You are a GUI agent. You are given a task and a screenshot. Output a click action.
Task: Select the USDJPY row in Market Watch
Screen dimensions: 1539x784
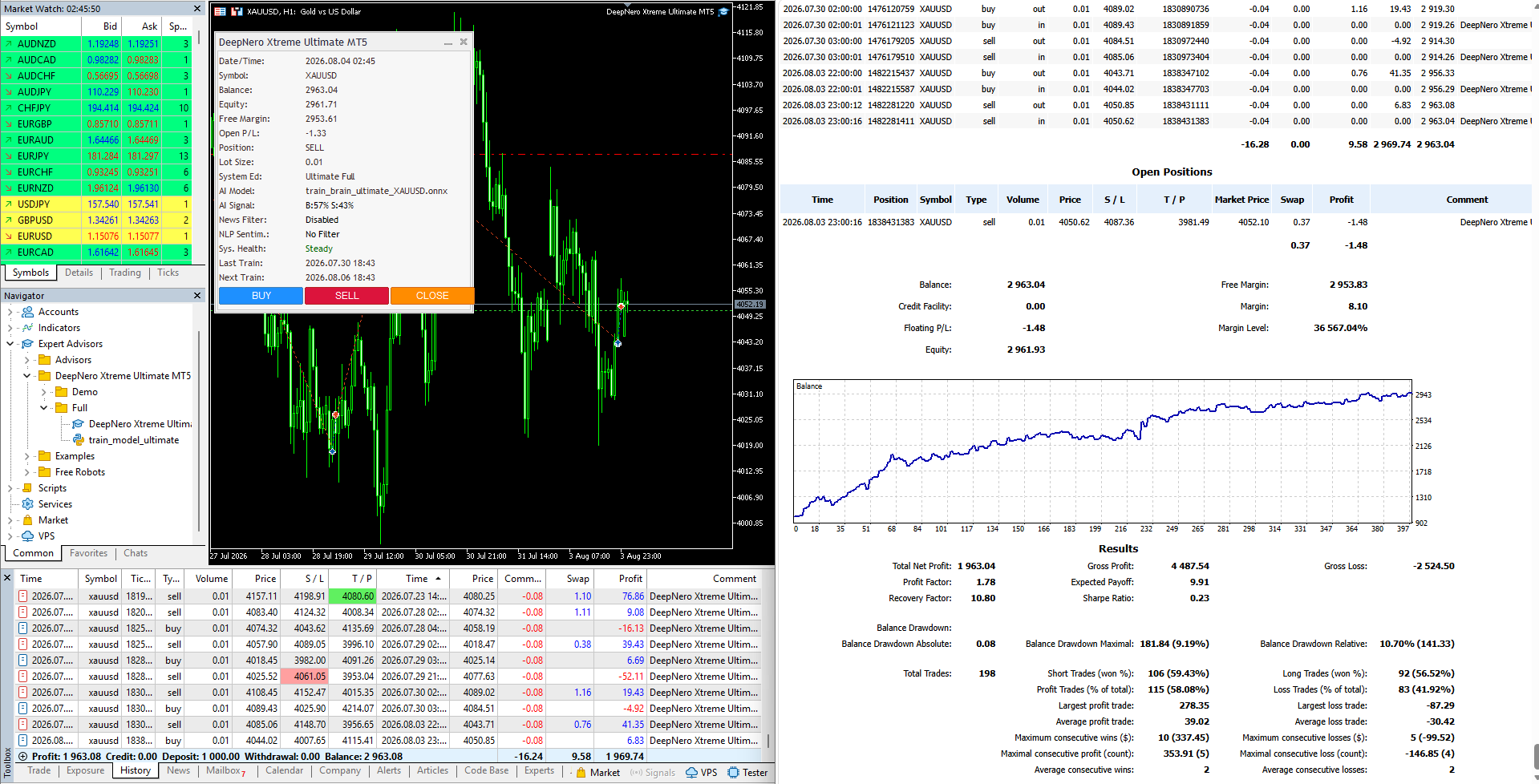tap(96, 204)
